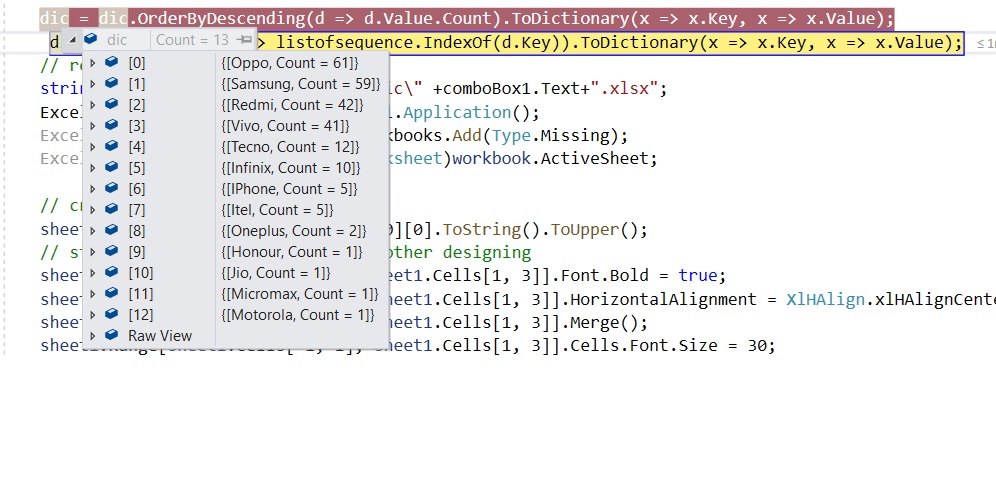996x504 pixels.
Task: Click the Count = 13 datatip value
Action: click(x=192, y=40)
